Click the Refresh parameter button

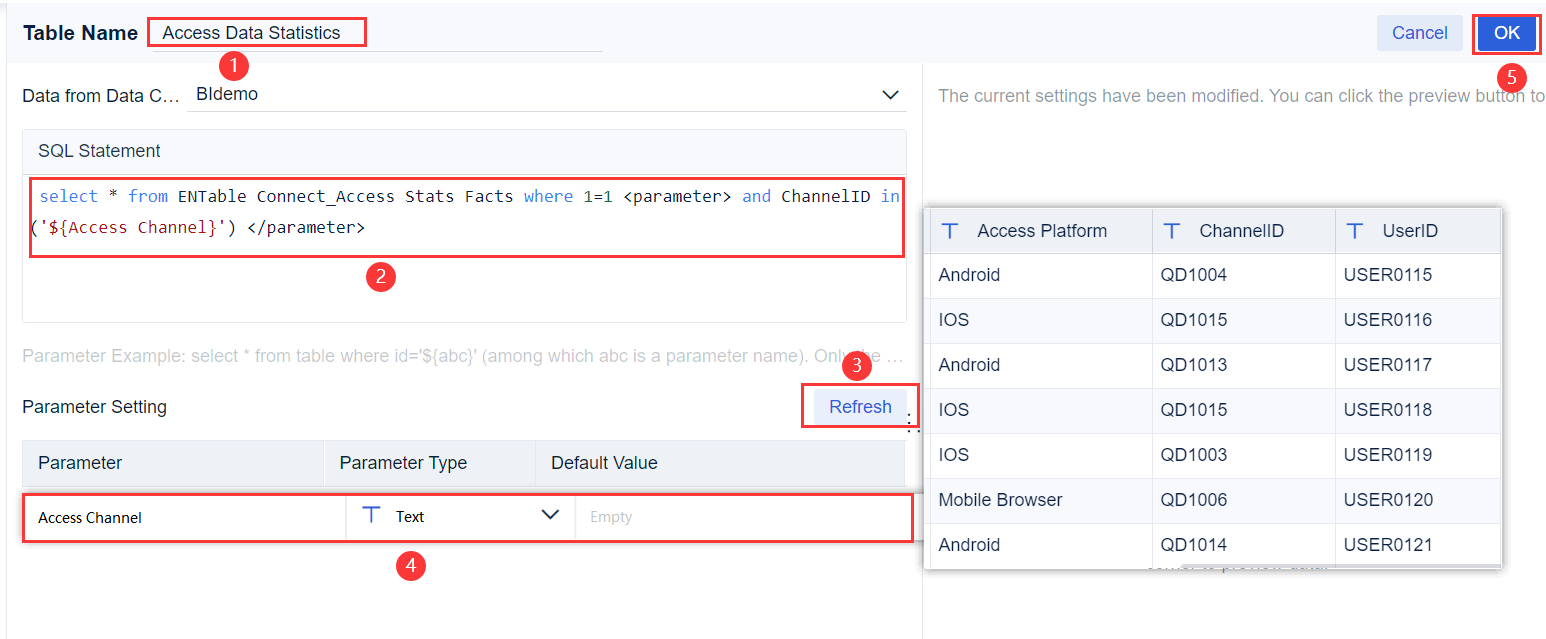coord(860,407)
